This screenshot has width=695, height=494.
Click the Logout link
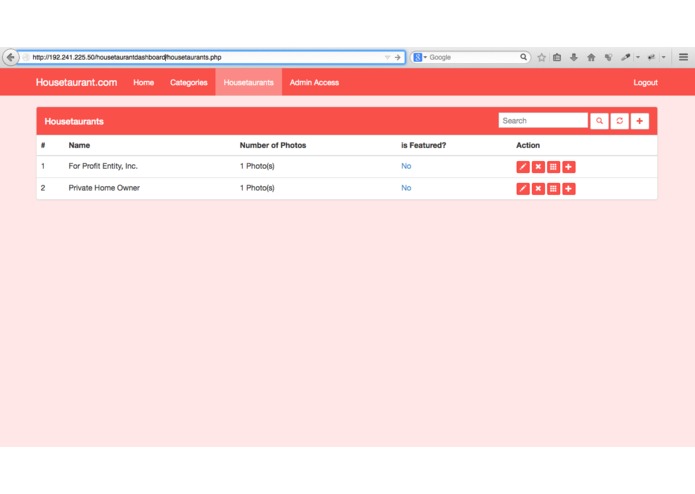(645, 82)
